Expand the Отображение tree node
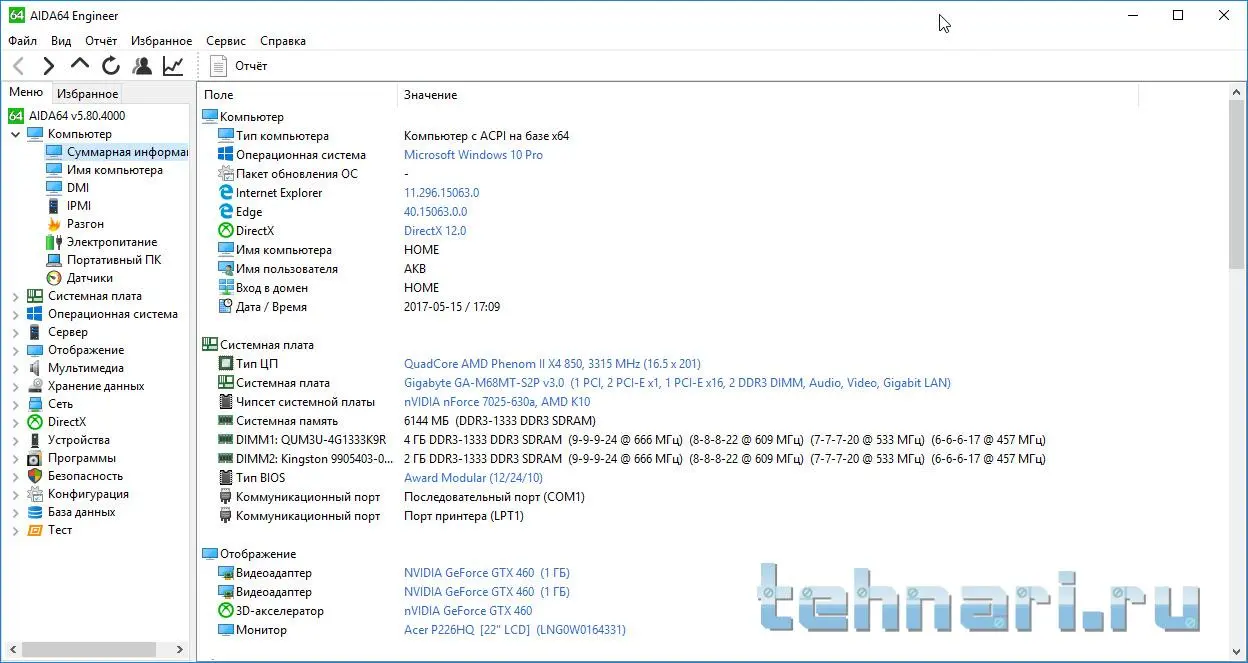1248x663 pixels. point(16,350)
